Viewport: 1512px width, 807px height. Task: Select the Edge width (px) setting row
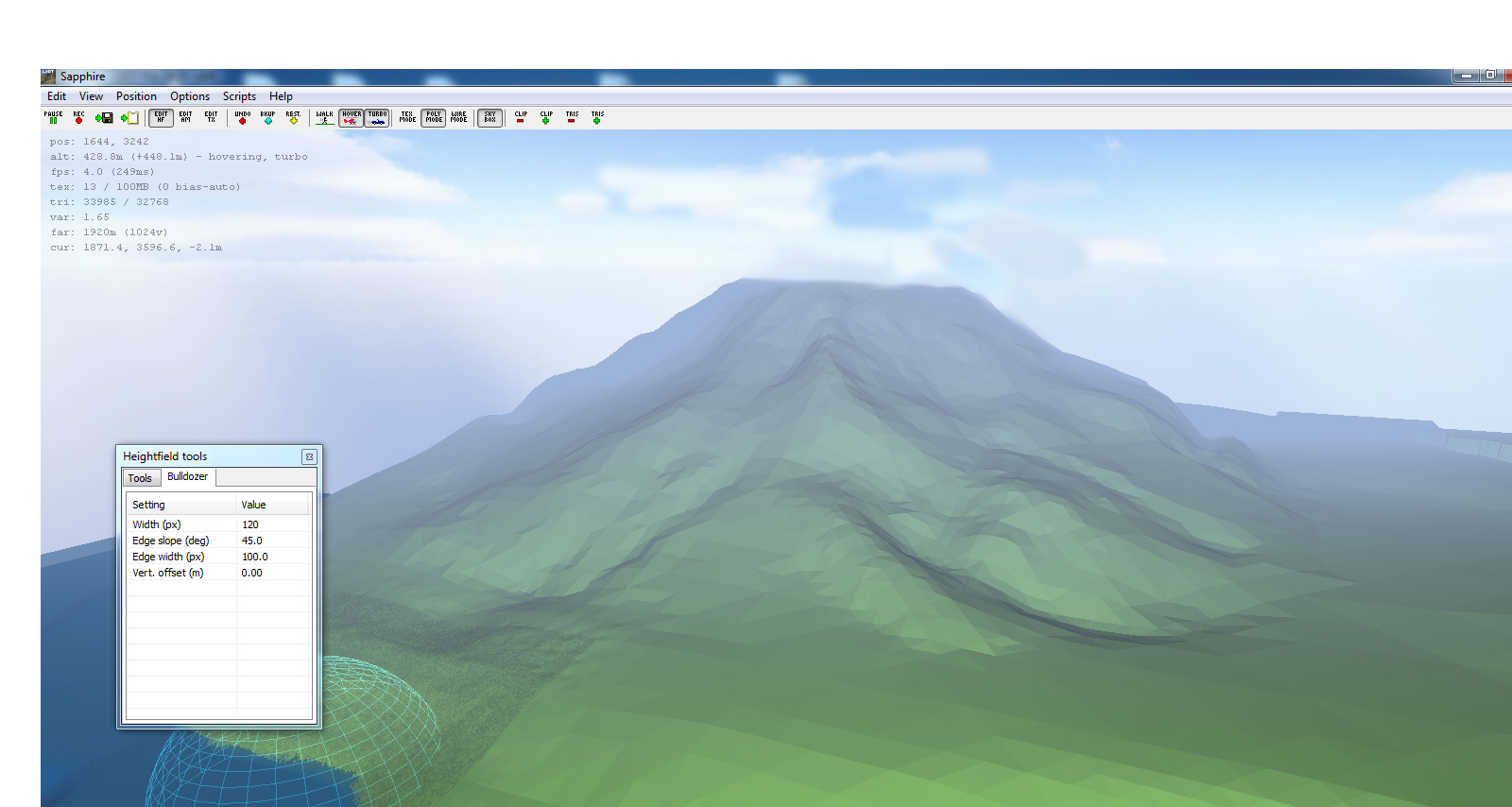coord(219,557)
